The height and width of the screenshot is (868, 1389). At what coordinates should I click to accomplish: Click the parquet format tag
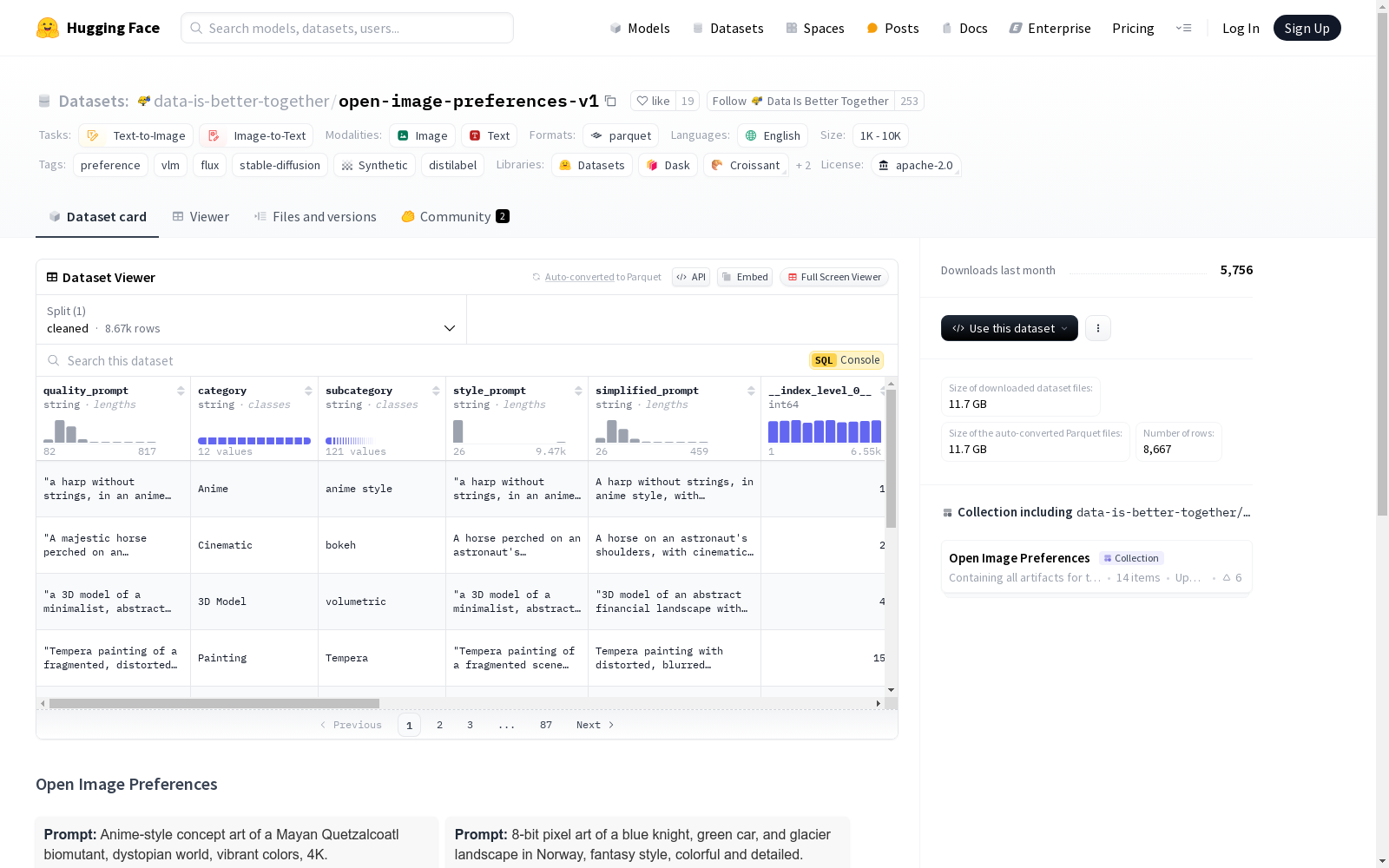click(621, 135)
